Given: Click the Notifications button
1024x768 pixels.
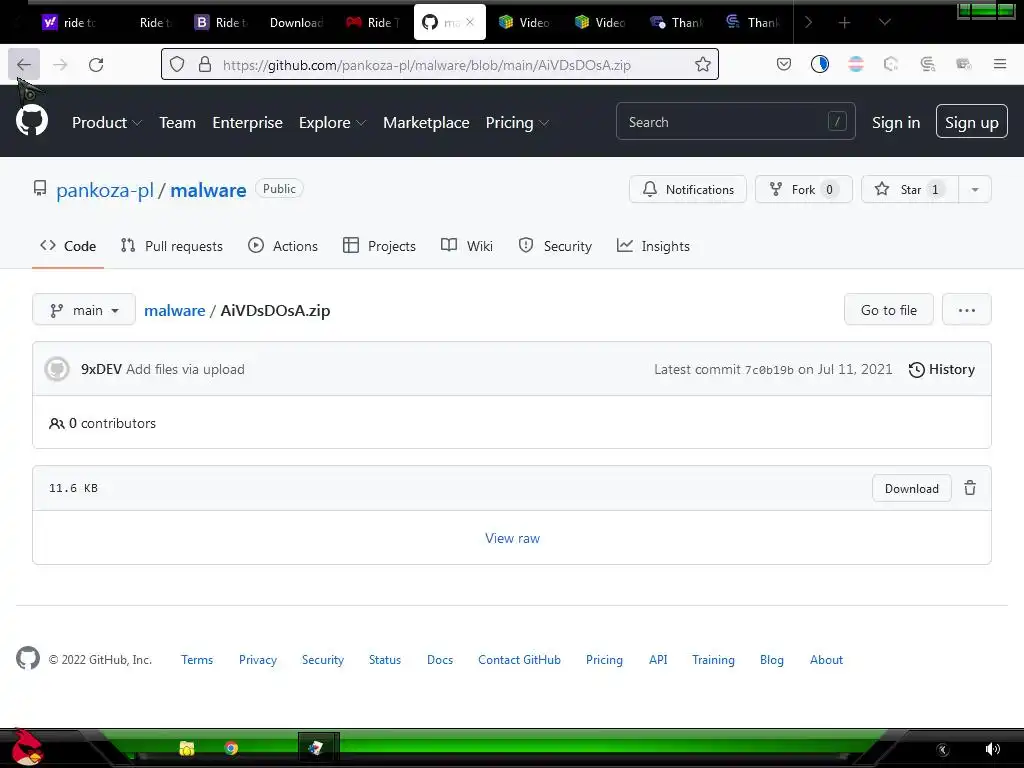Looking at the screenshot, I should click(688, 189).
